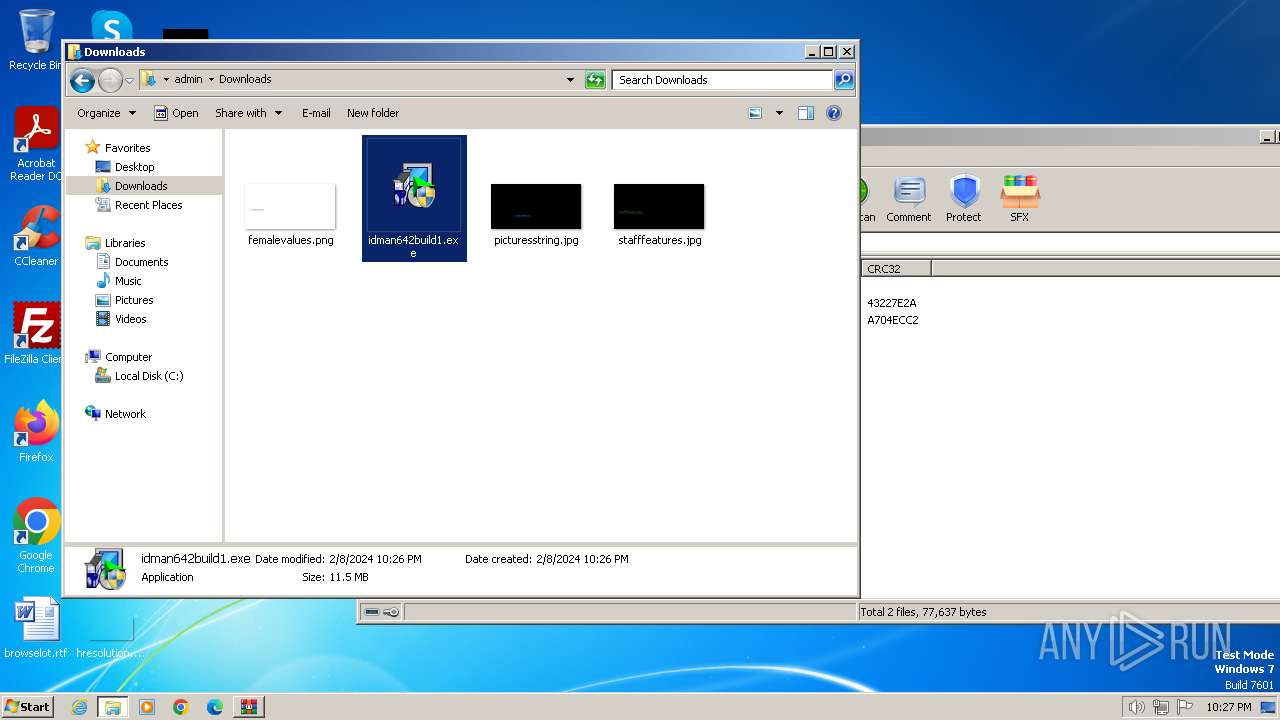The height and width of the screenshot is (720, 1280).
Task: Select the stafffeatures.jpg thumbnail
Action: (x=659, y=206)
